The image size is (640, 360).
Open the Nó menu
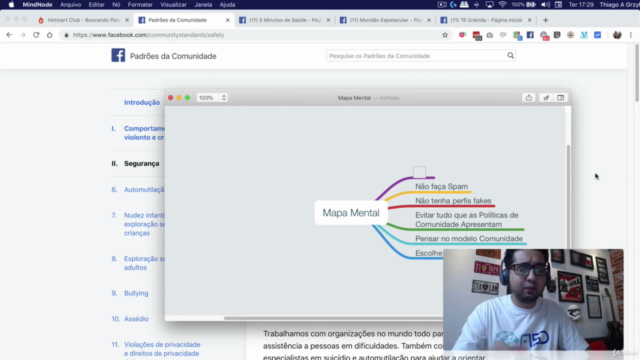(x=116, y=4)
